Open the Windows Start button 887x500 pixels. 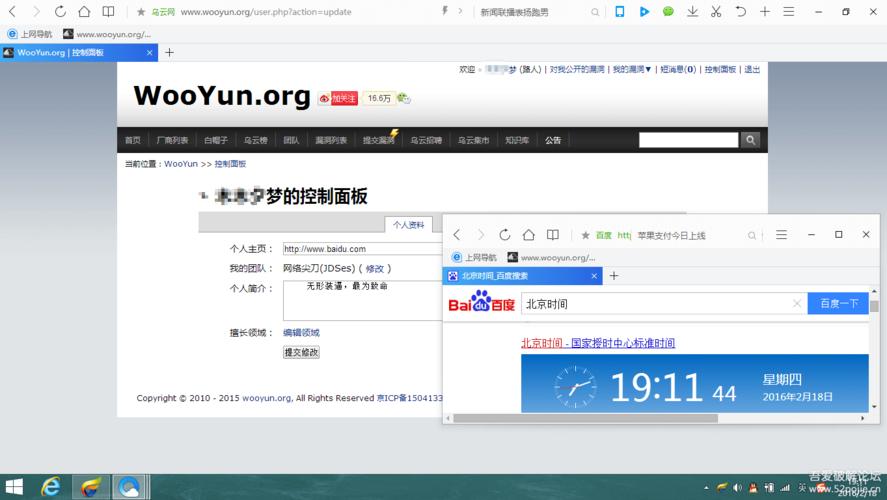[14, 487]
